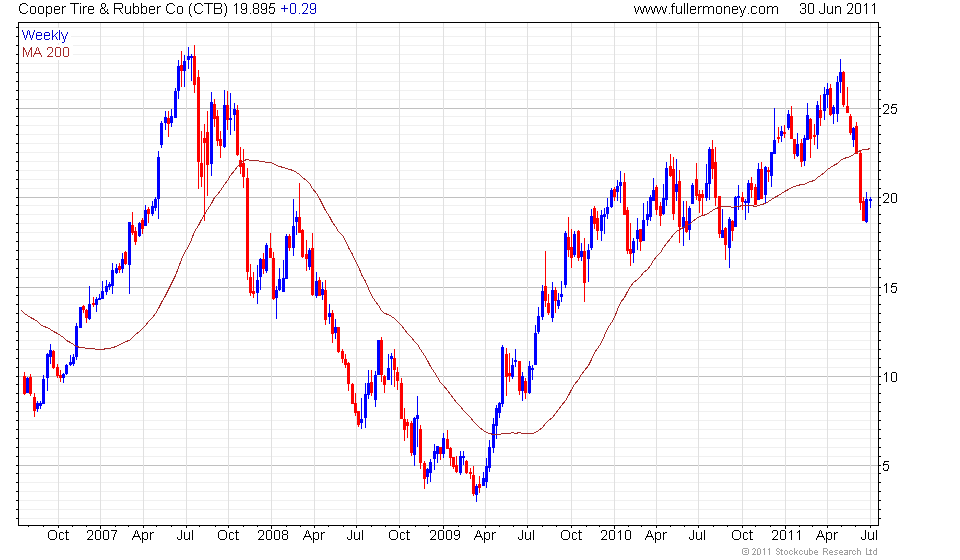Click the 19.895 last price value

(x=225, y=9)
